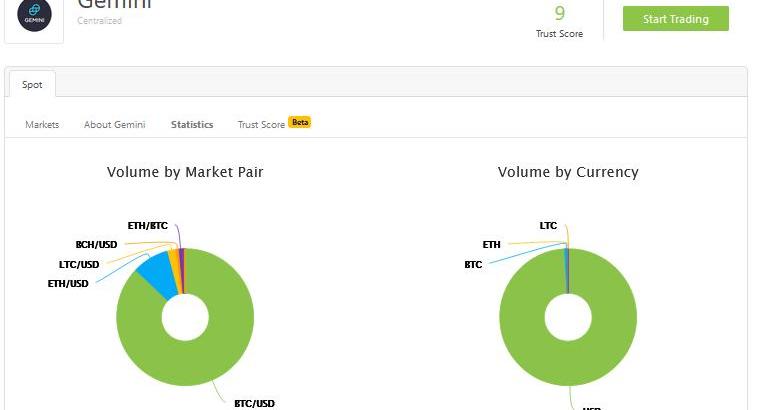Select the LTC label in Volume by Currency
This screenshot has width=762, height=410.
pyautogui.click(x=548, y=226)
